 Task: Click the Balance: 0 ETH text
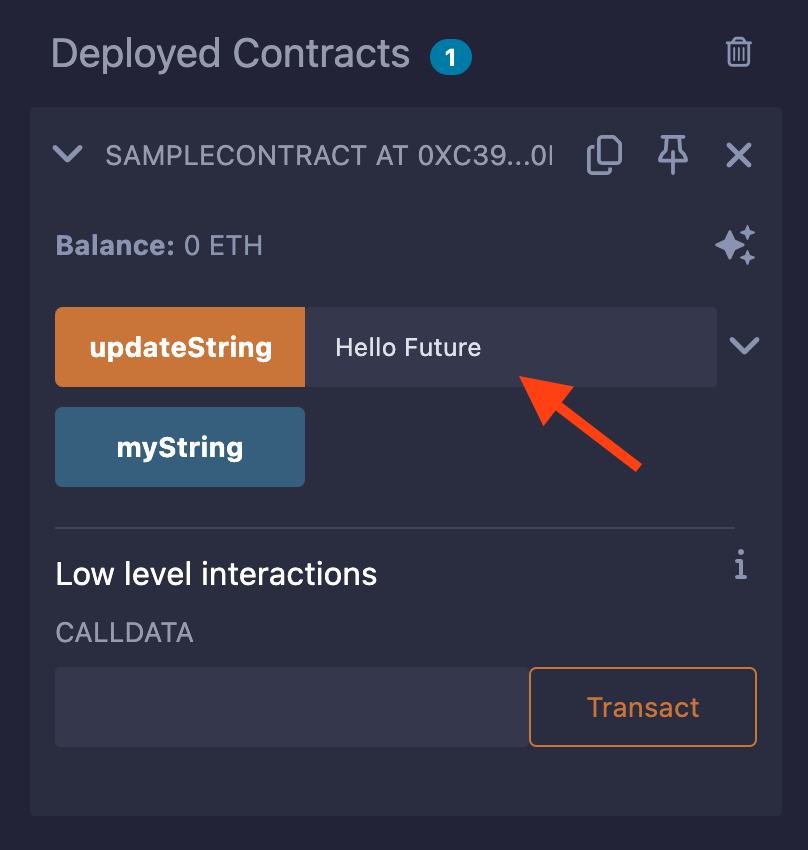point(159,246)
